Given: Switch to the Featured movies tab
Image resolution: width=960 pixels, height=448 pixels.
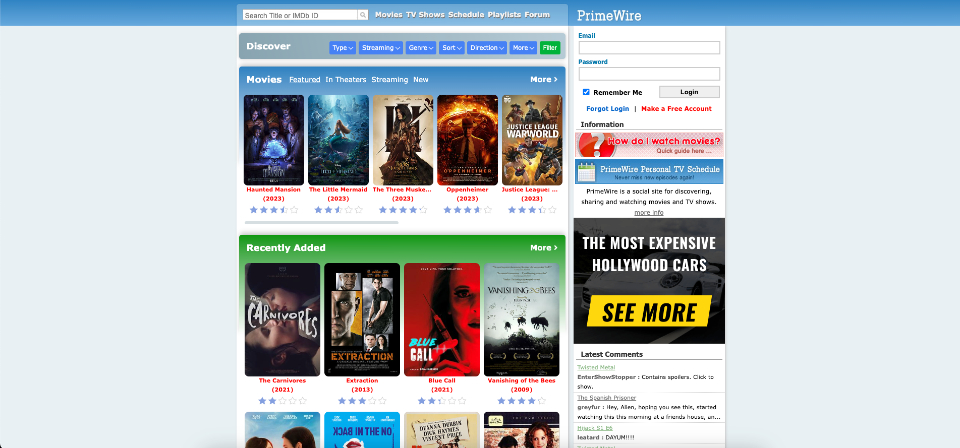Looking at the screenshot, I should tap(305, 80).
